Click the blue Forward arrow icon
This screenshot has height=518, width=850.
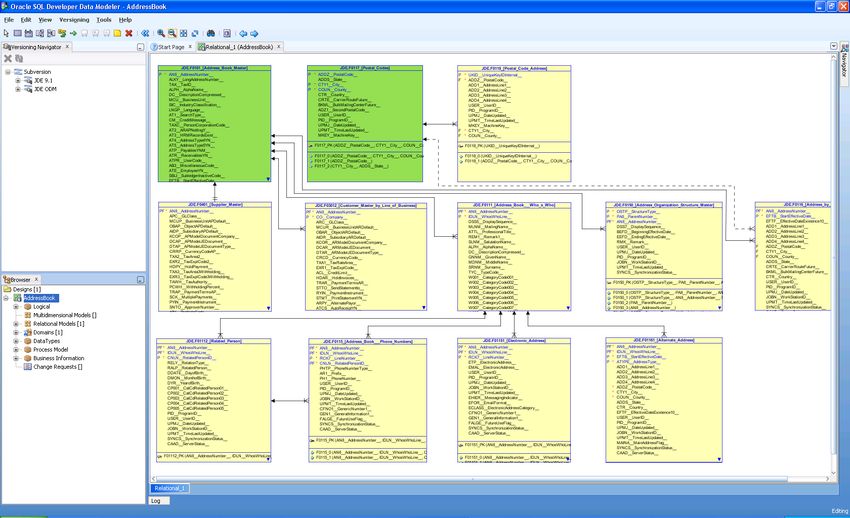click(254, 34)
